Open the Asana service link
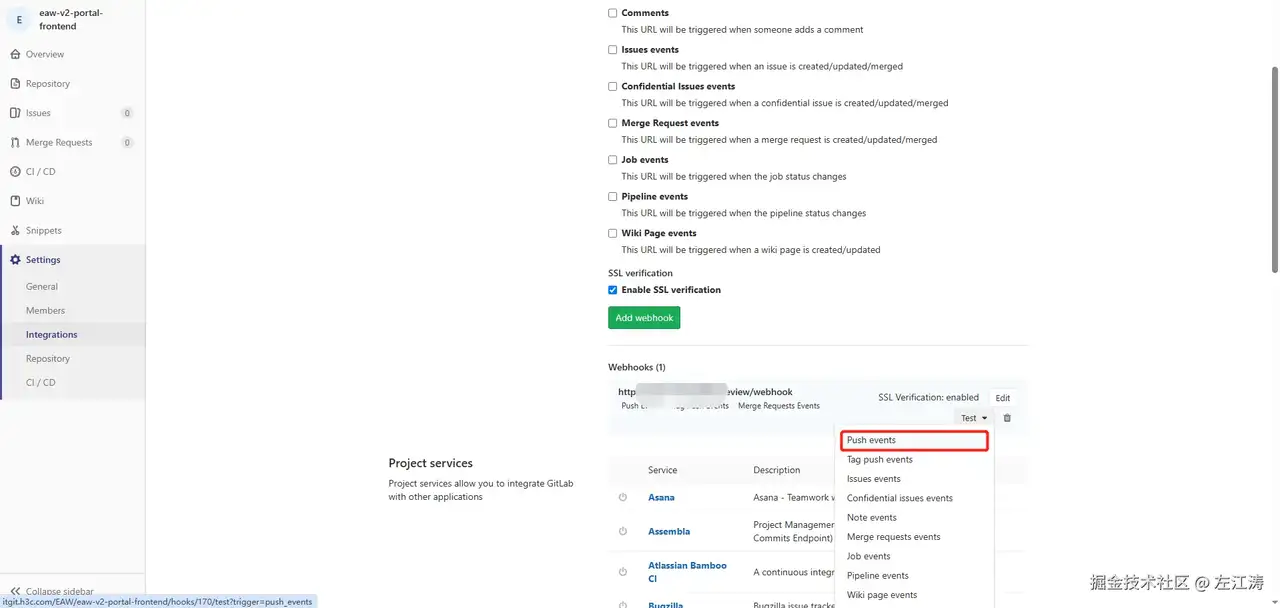The width and height of the screenshot is (1280, 608). (x=661, y=497)
